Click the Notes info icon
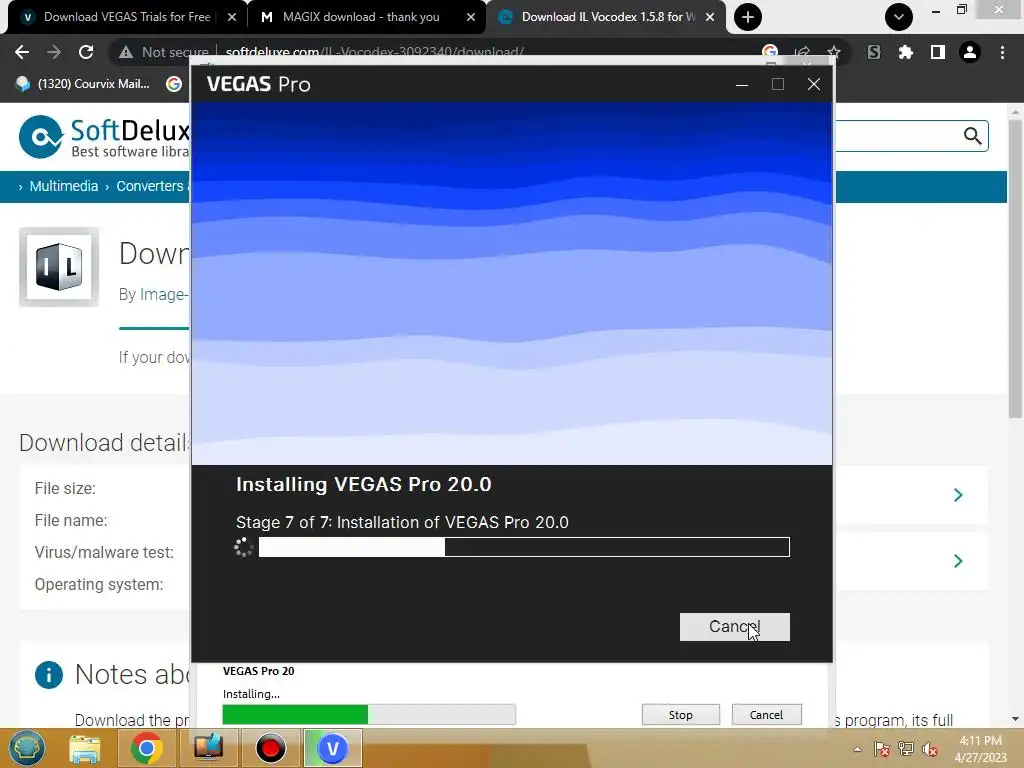This screenshot has width=1024, height=768. point(49,675)
